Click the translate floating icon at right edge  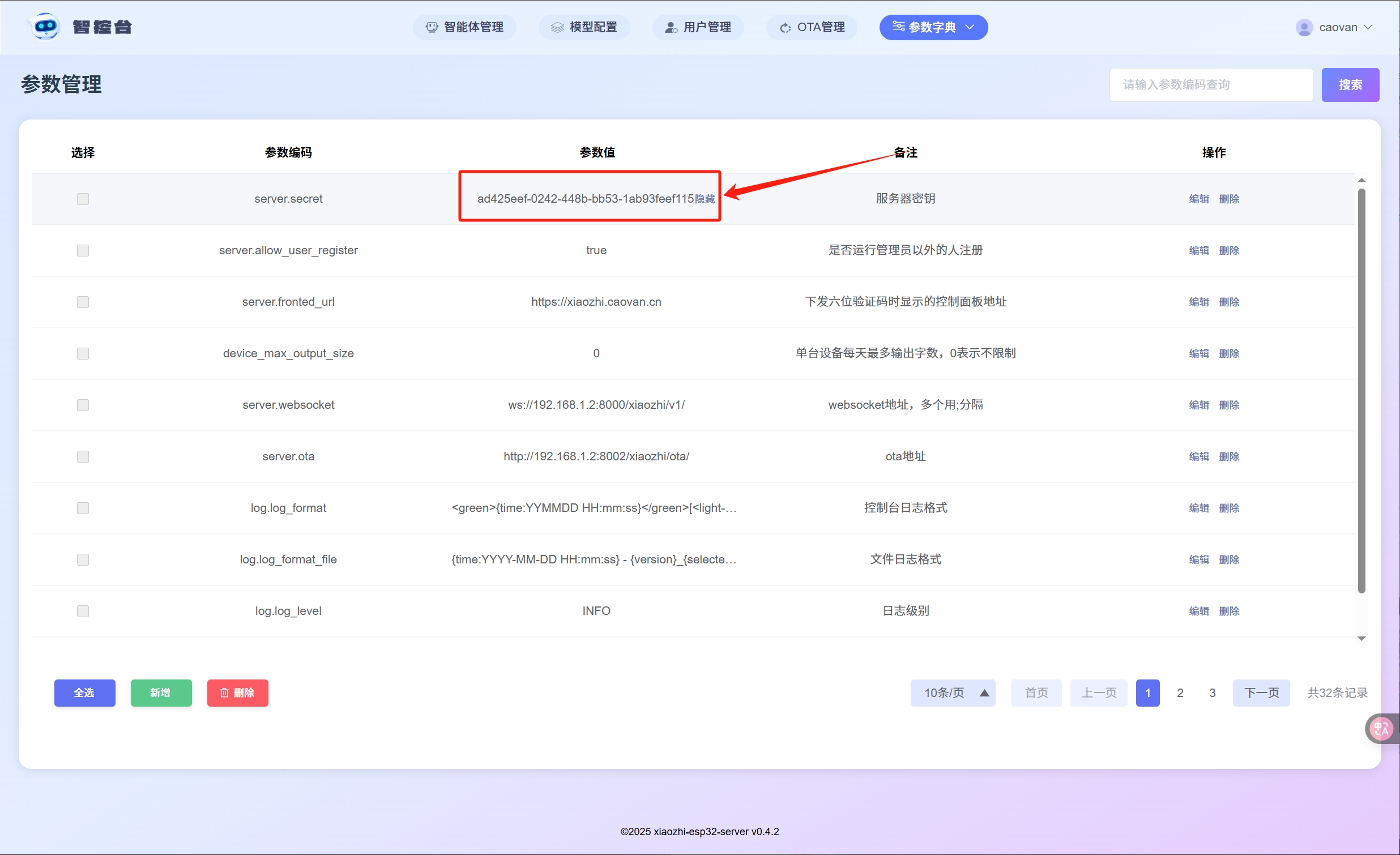point(1381,728)
